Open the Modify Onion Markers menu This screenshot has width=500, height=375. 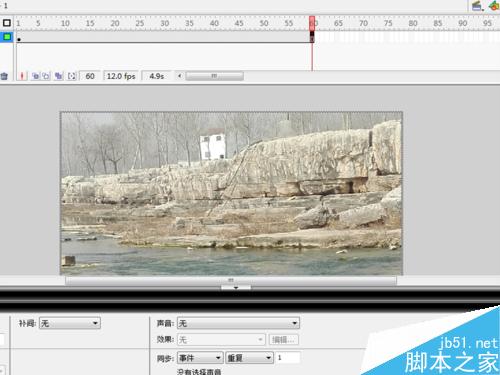coord(71,76)
